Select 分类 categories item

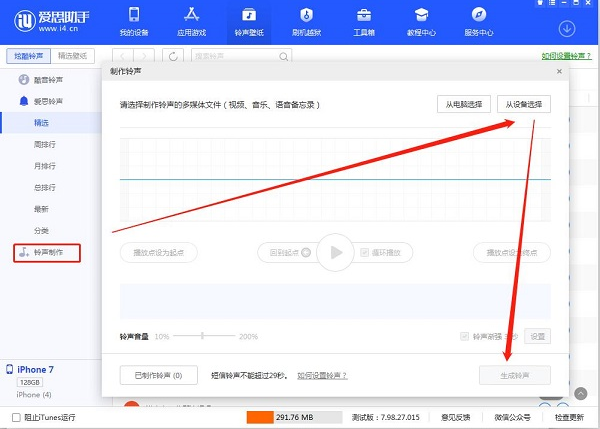point(41,230)
